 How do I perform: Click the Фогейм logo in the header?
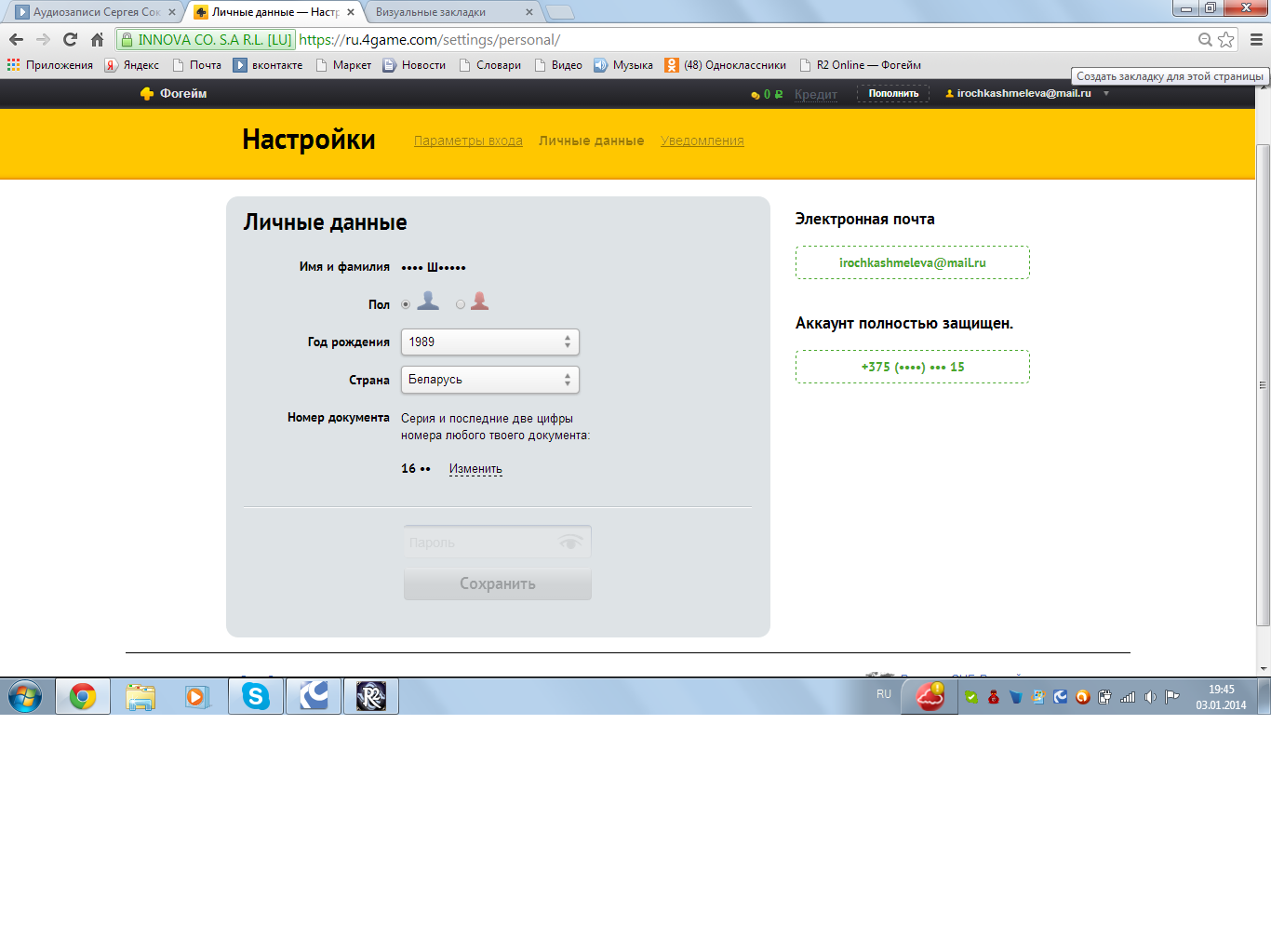[x=174, y=93]
